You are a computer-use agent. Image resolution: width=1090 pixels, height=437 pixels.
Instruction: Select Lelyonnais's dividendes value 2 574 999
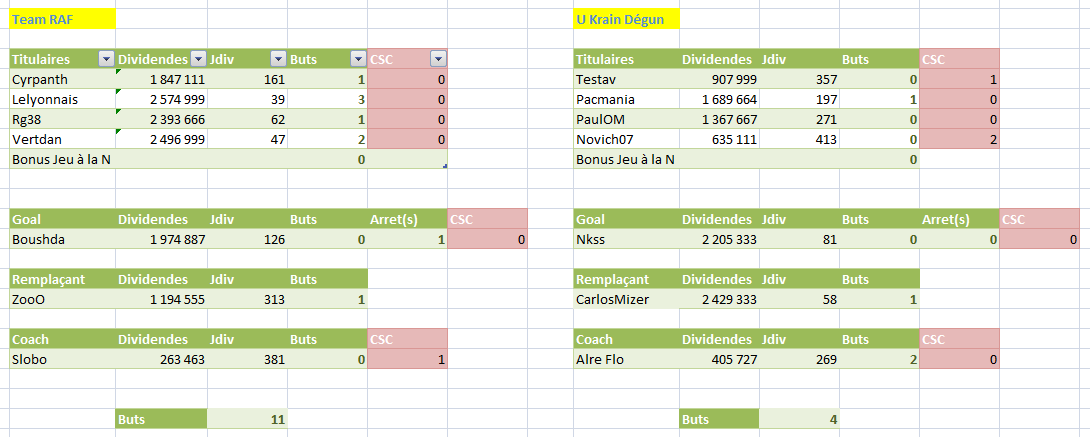click(x=163, y=99)
